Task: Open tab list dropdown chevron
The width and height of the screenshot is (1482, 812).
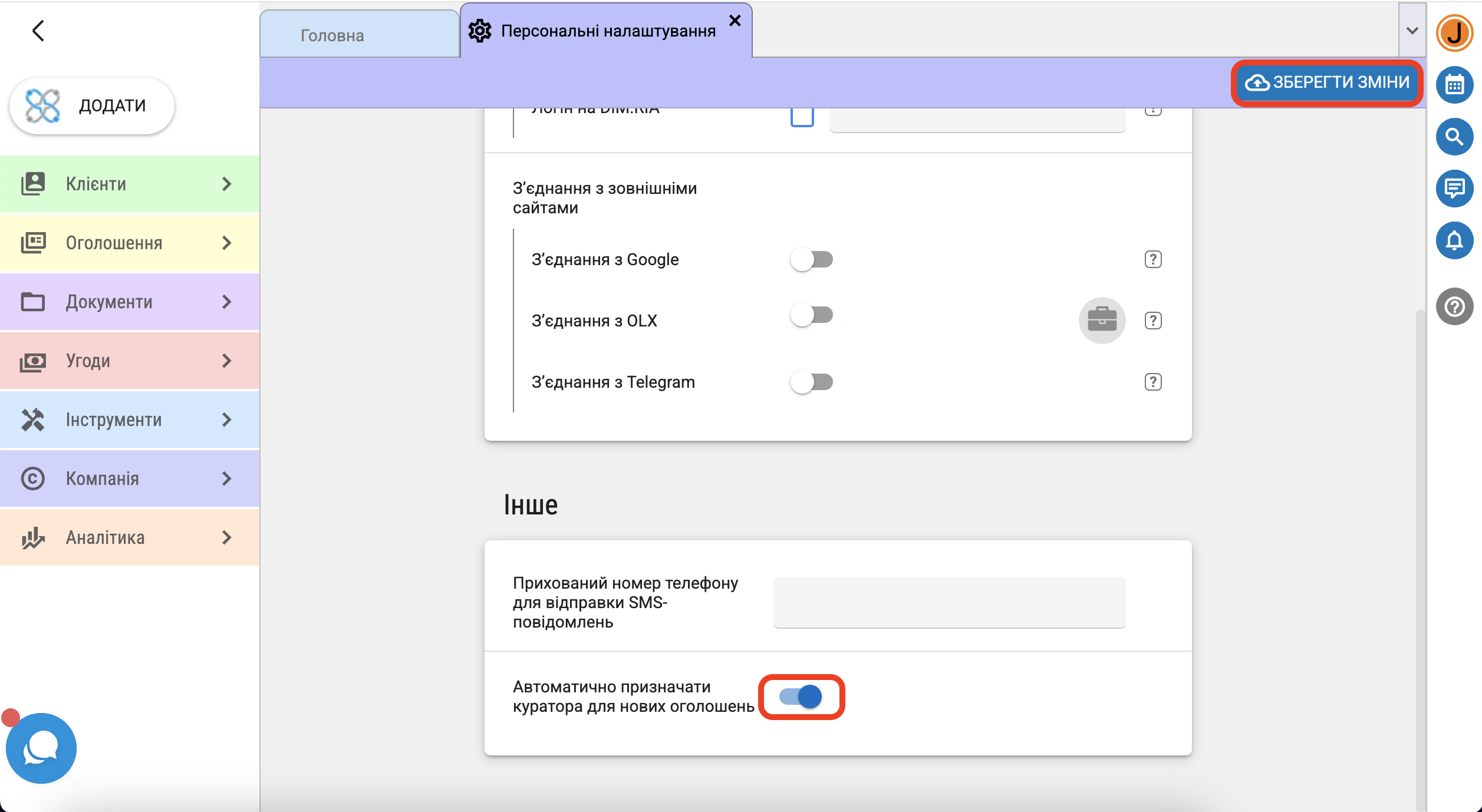Action: 1411,31
